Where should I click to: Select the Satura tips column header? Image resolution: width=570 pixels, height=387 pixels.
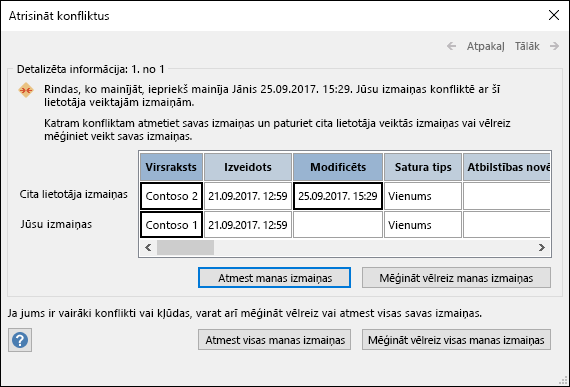click(x=423, y=167)
